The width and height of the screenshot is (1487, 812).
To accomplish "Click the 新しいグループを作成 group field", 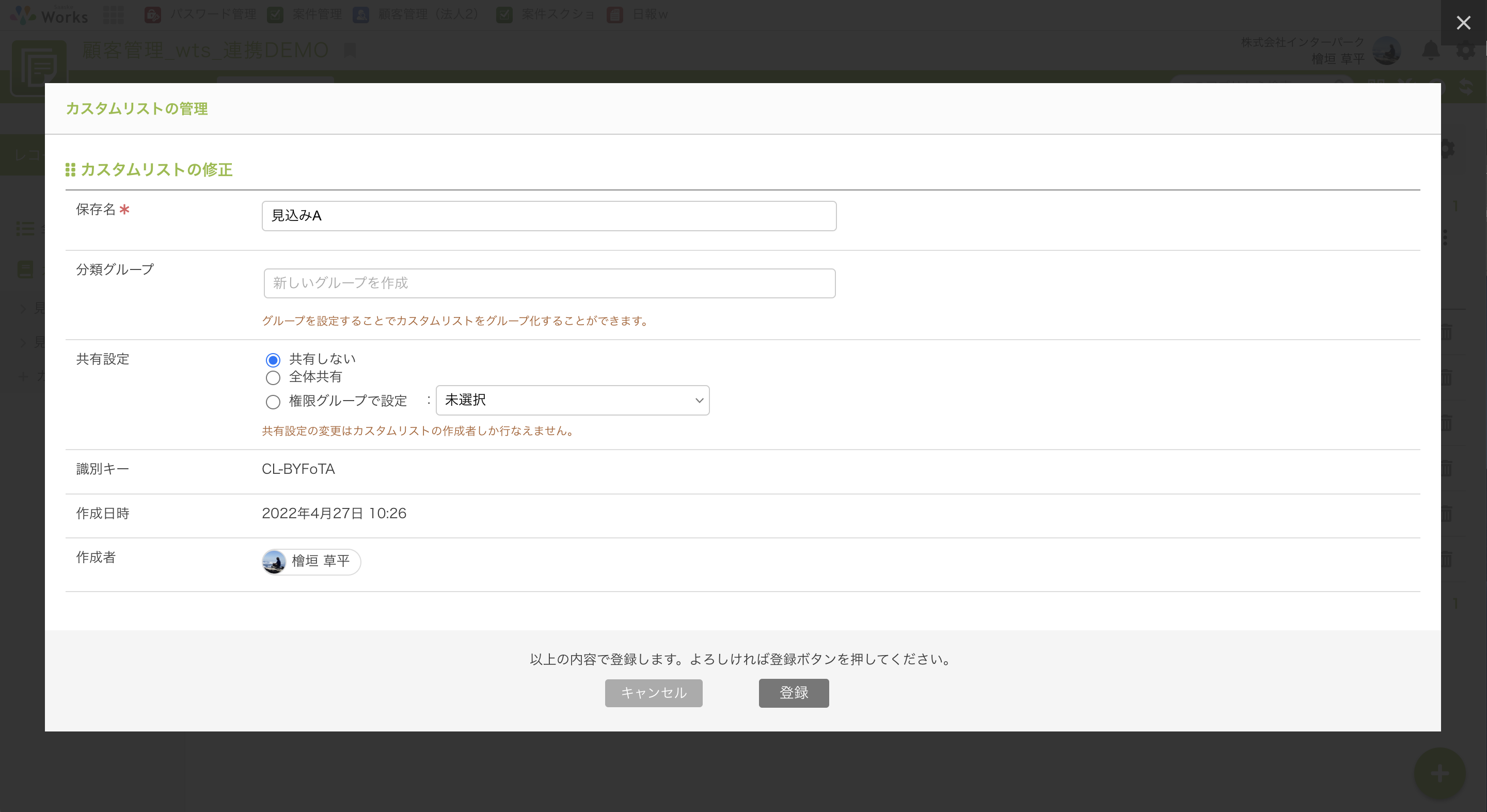I will pos(549,283).
